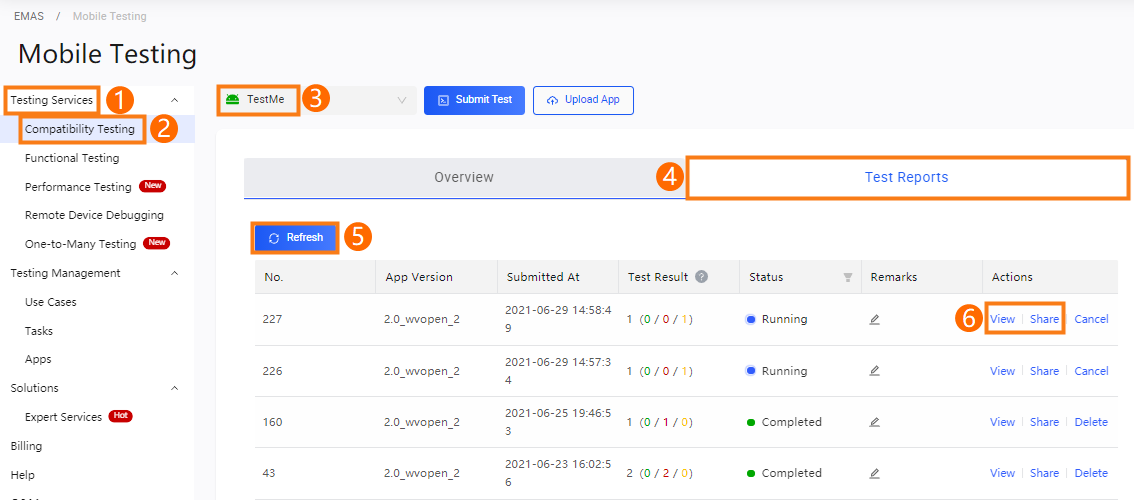This screenshot has height=500, width=1134.
Task: Open Expert Services in the sidebar
Action: click(63, 417)
